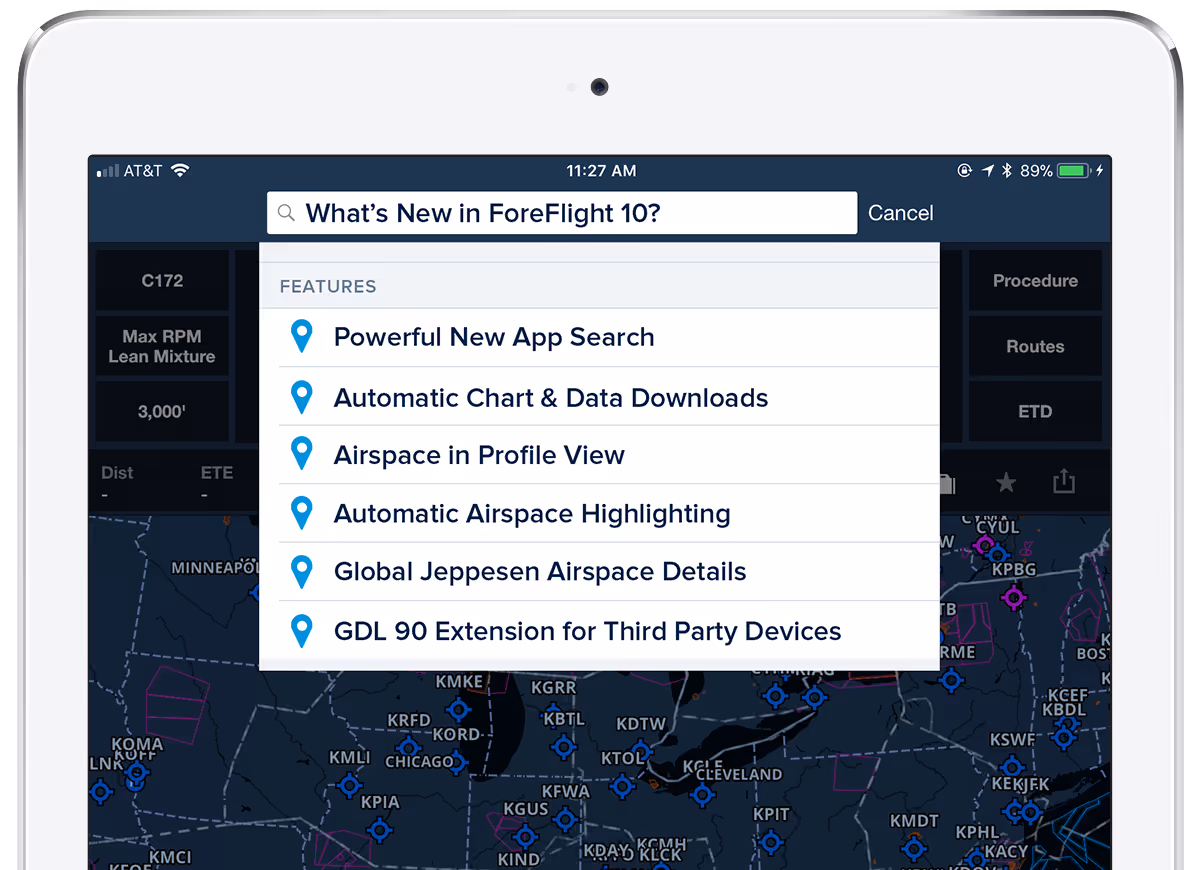Screen dimensions: 1200x870
Task: Tap the Max RPM Lean Mixture button
Action: coord(162,346)
